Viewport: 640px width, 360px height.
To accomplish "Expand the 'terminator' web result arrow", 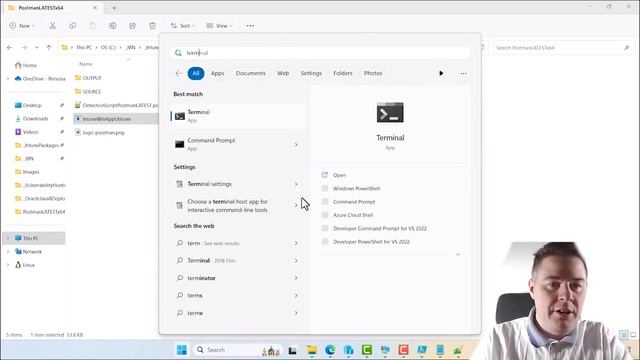I will coord(296,278).
